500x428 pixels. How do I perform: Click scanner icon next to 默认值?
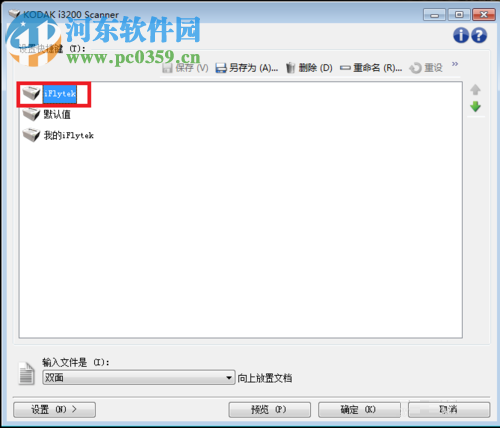[x=31, y=115]
